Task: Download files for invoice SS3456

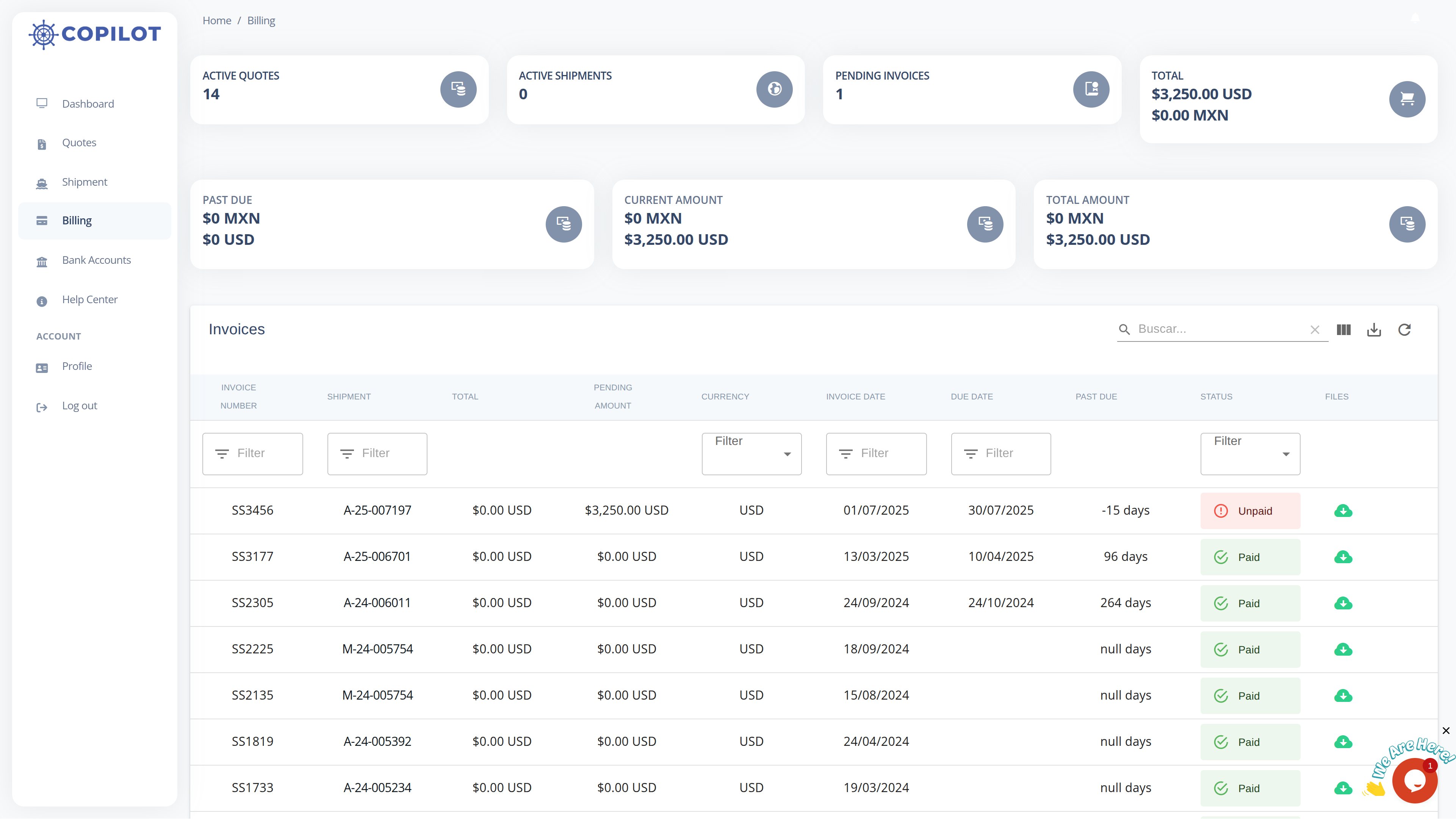Action: (x=1343, y=511)
